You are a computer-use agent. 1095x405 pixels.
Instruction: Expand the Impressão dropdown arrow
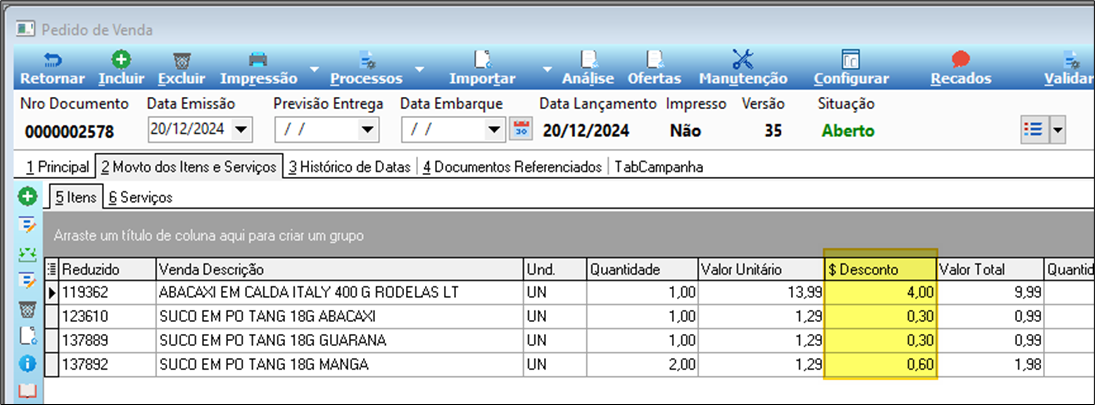314,69
